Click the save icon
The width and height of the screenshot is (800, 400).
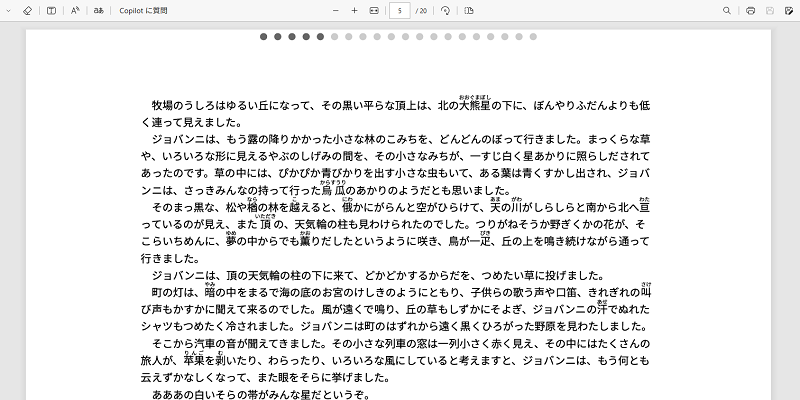point(770,11)
